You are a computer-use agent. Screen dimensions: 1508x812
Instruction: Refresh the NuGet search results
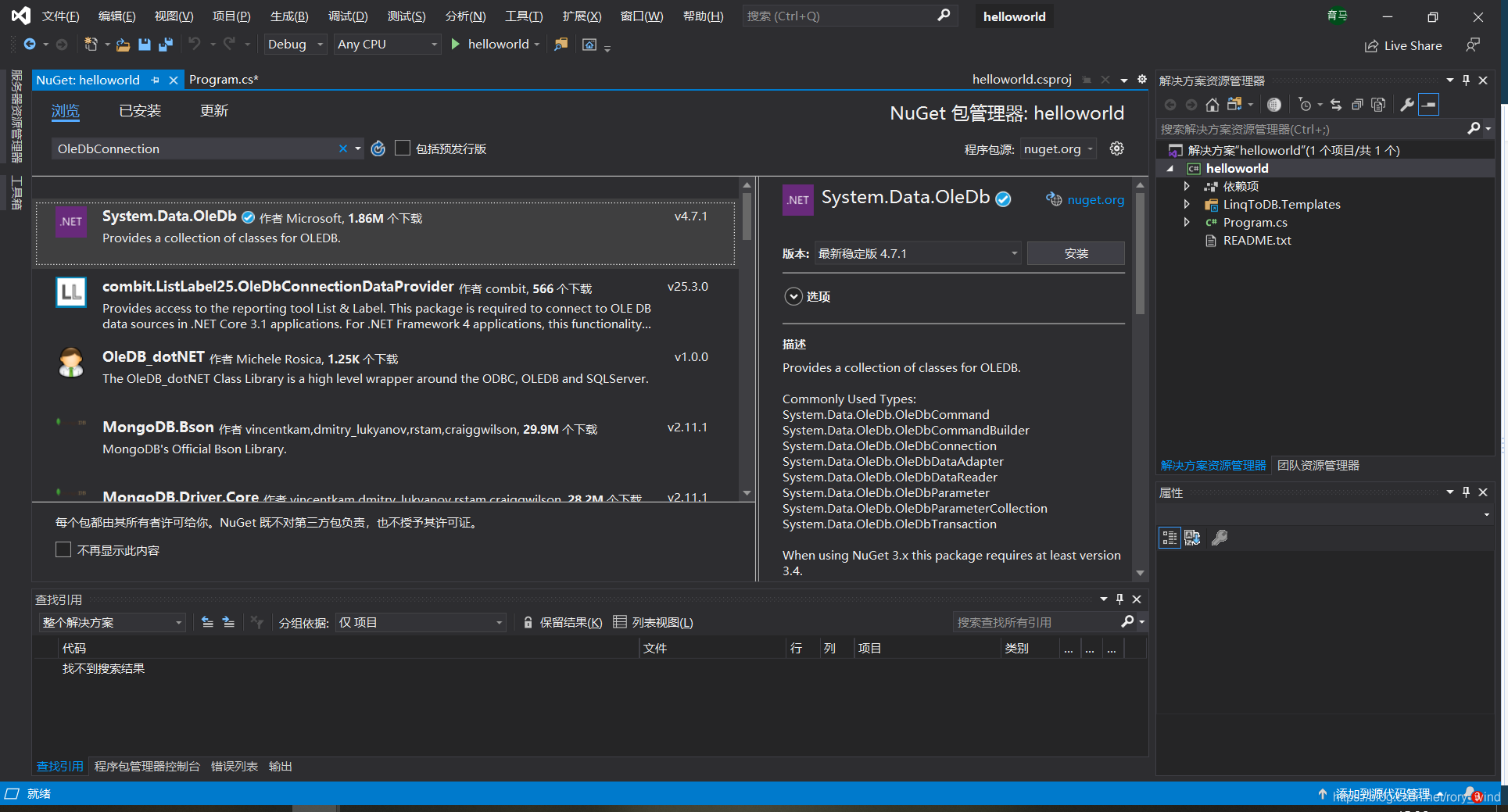click(x=378, y=148)
